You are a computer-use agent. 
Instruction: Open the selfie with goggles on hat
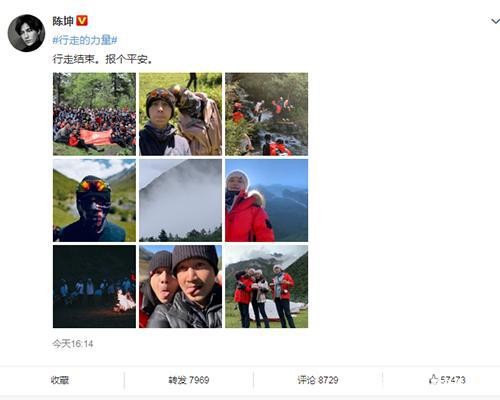(x=180, y=114)
